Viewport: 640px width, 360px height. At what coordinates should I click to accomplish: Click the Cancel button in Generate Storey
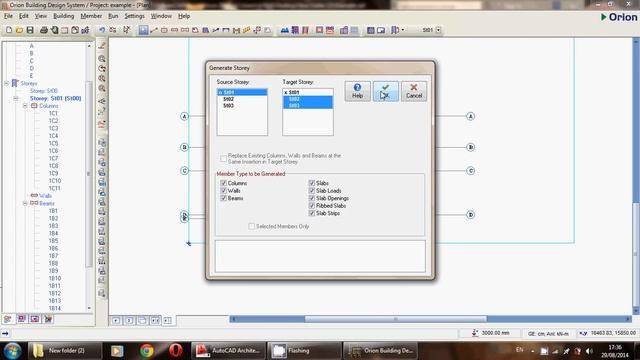[414, 91]
